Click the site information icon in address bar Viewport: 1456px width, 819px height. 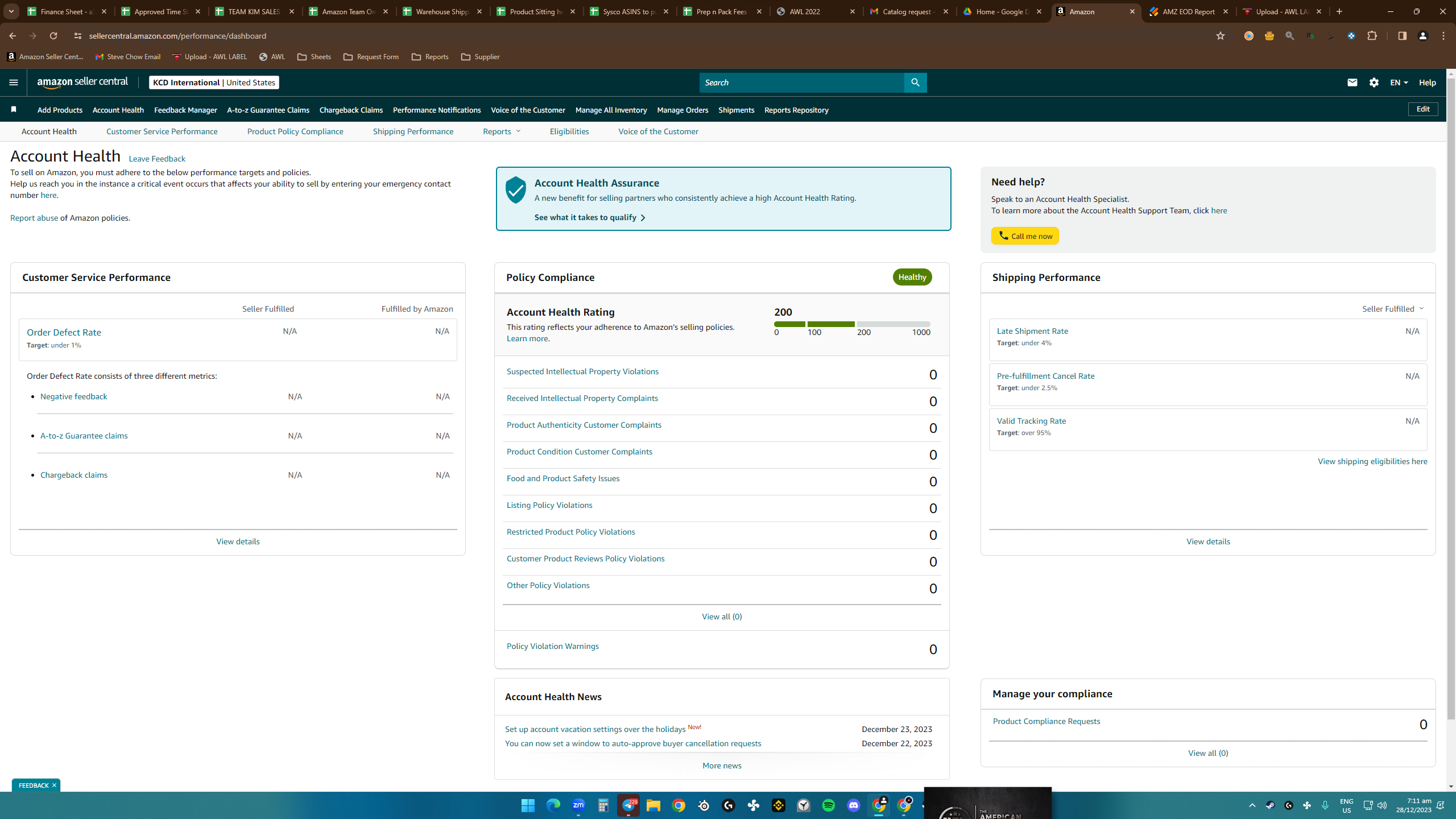(78, 36)
